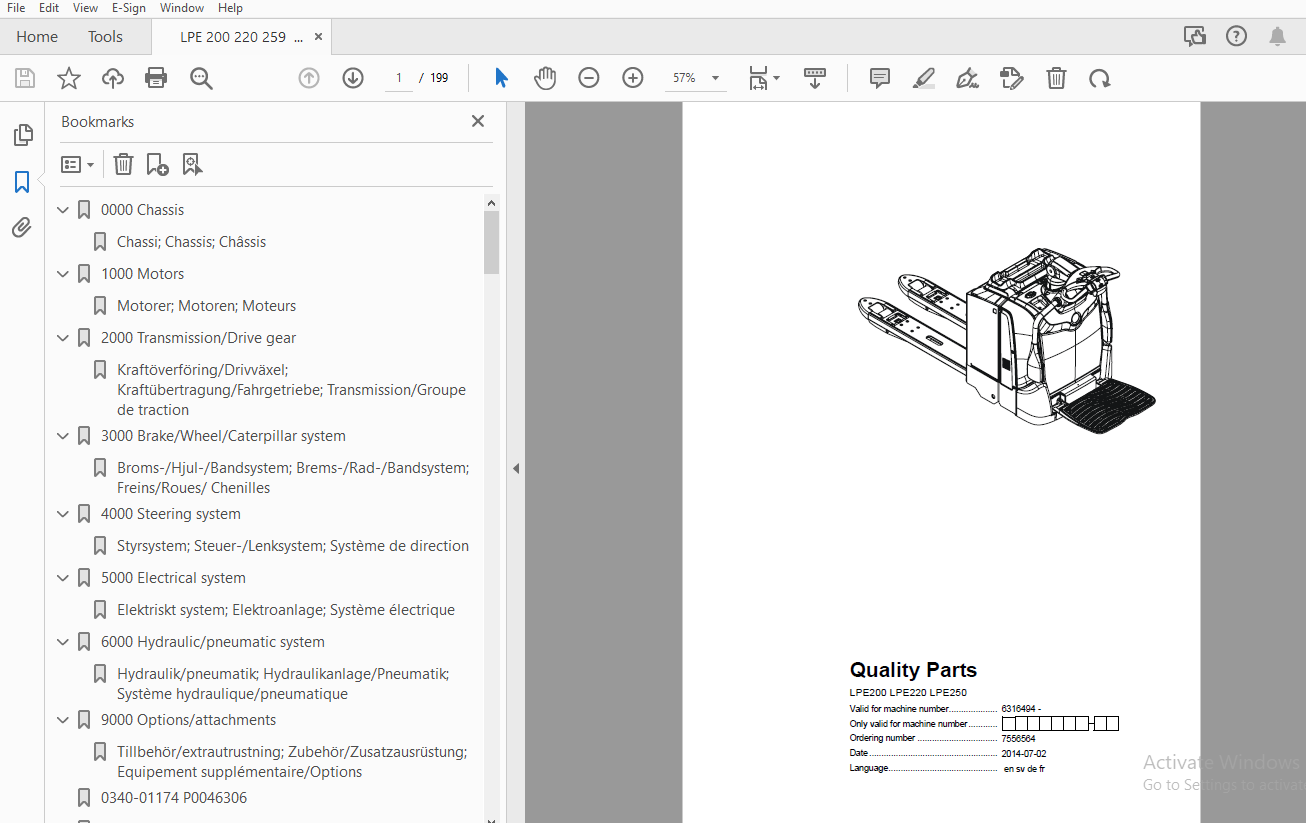The height and width of the screenshot is (823, 1306).
Task: Add a sticky note comment
Action: click(x=880, y=78)
